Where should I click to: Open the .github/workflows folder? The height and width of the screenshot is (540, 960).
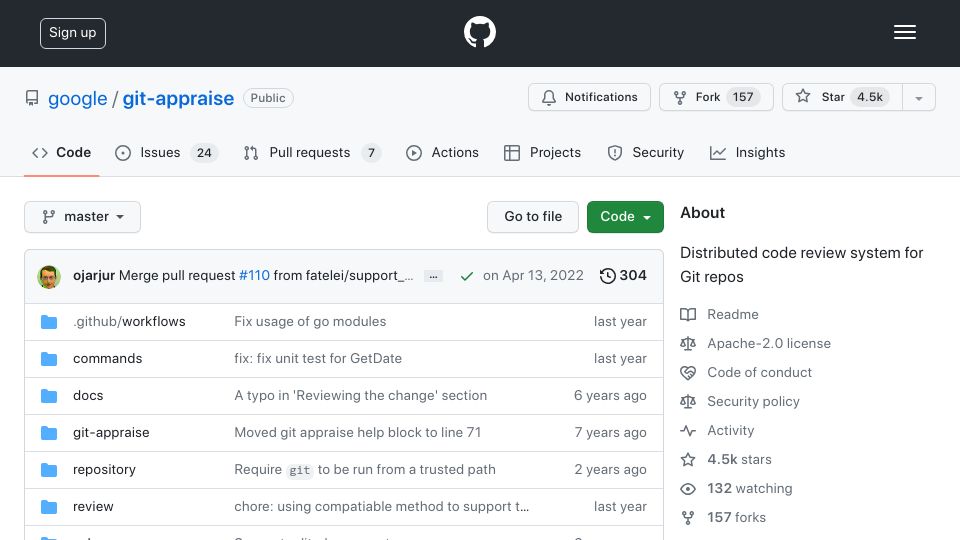click(x=129, y=321)
